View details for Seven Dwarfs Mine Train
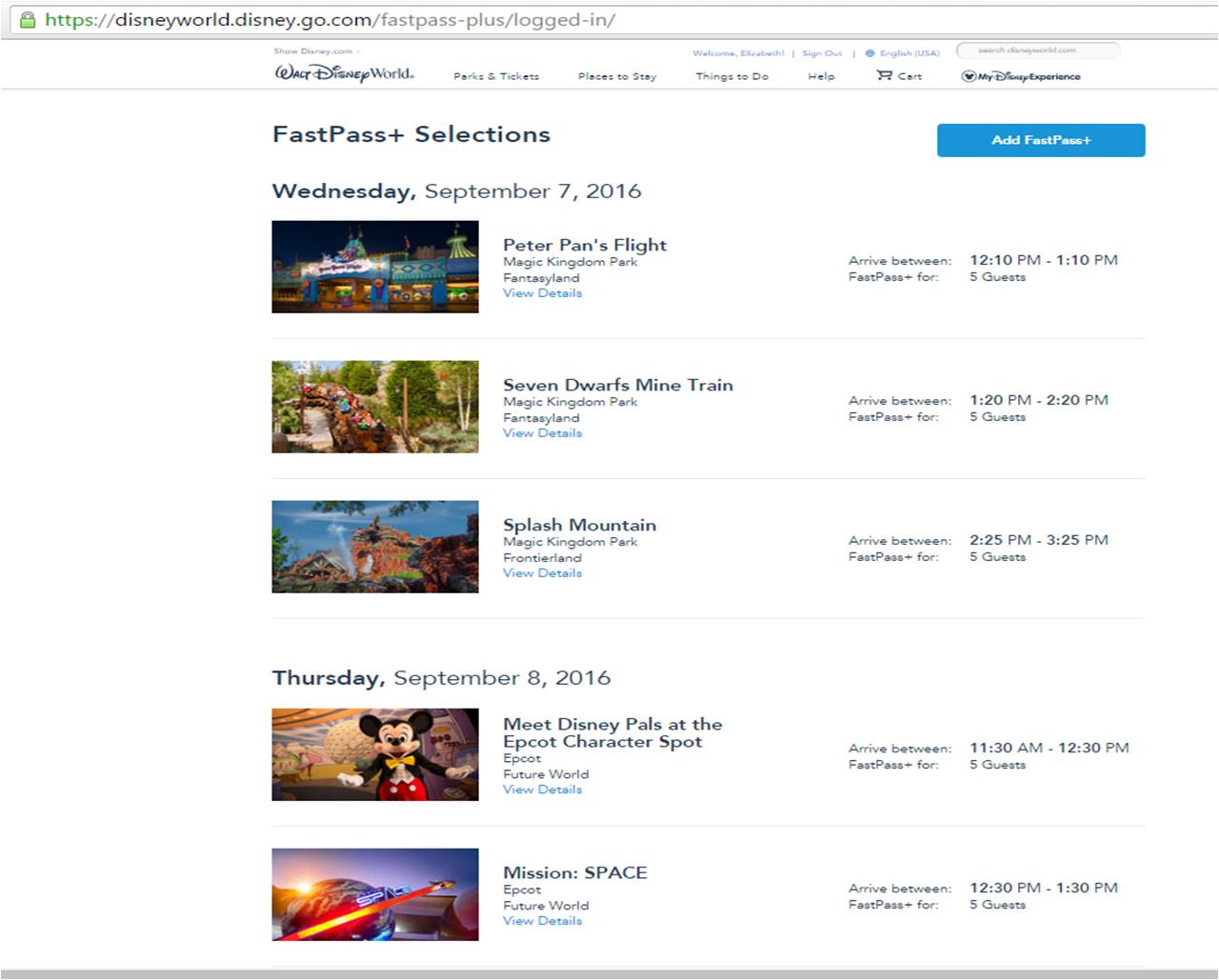Screen dimensions: 1219x980 coord(541,432)
